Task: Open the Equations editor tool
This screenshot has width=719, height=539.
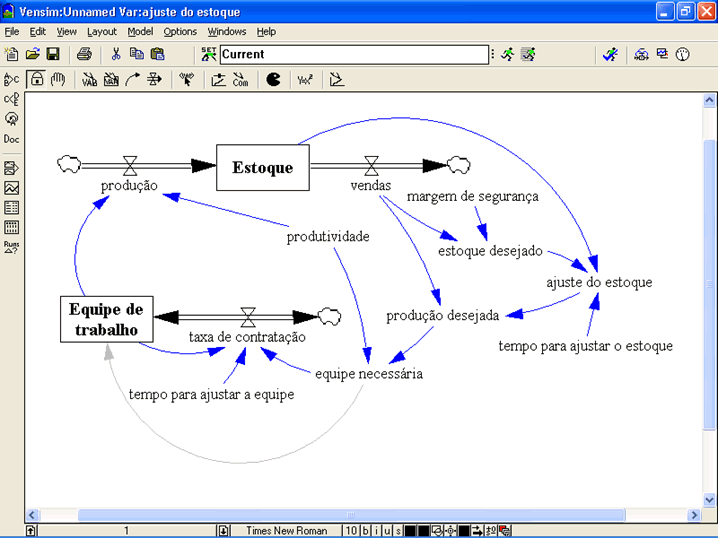Action: pyautogui.click(x=305, y=80)
